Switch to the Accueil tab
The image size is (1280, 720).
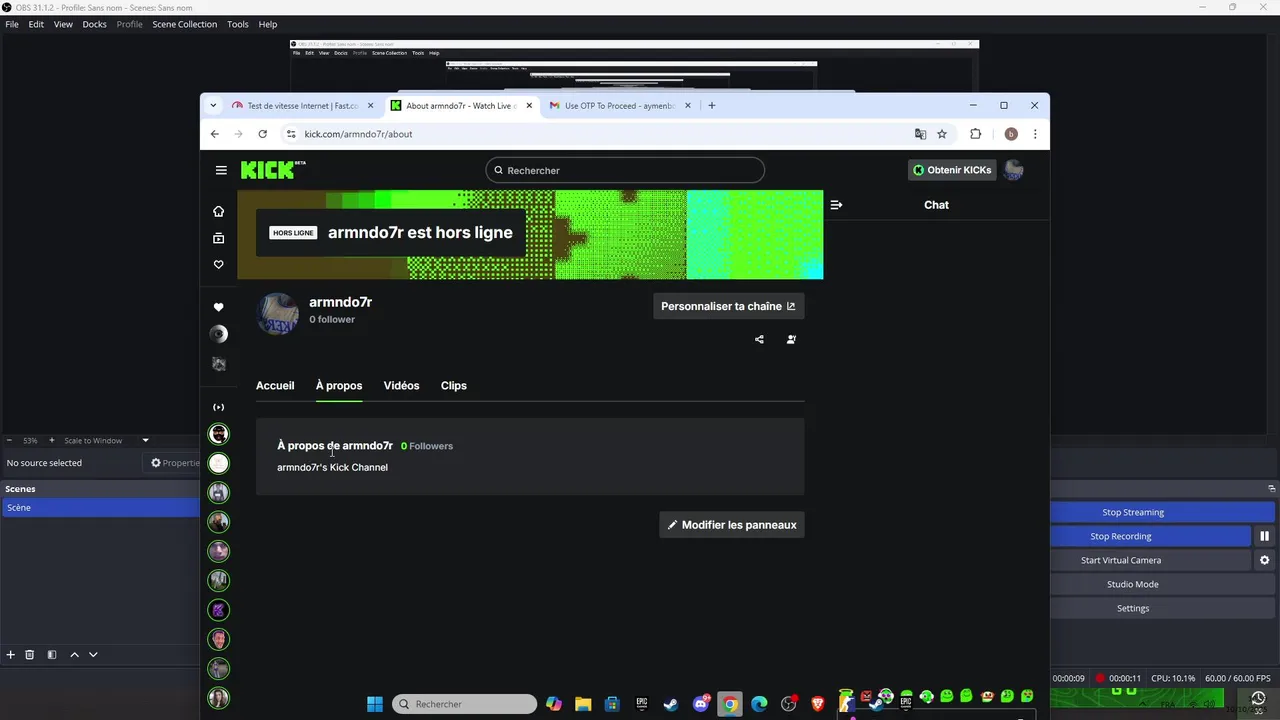point(275,385)
